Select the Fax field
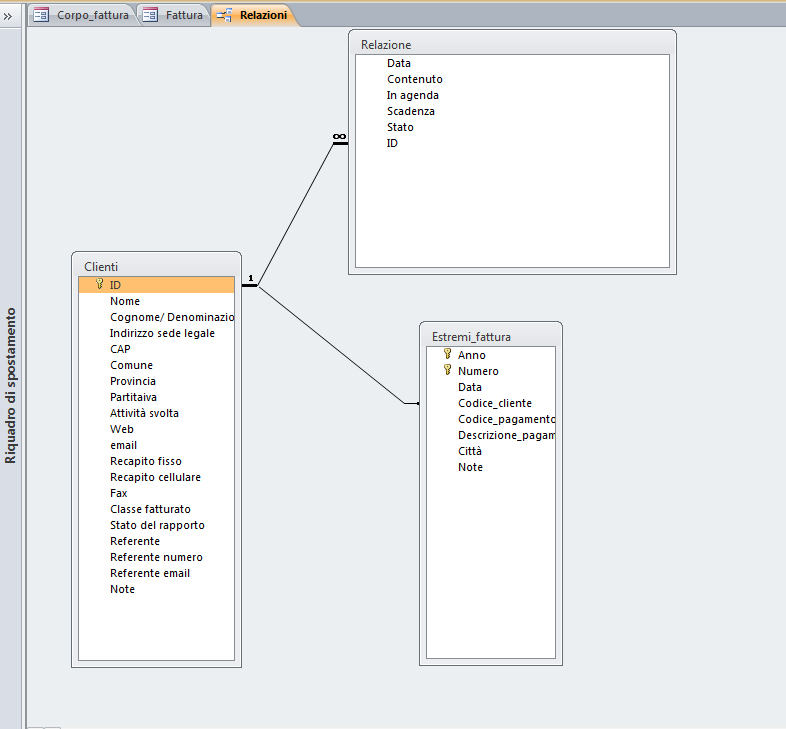Image resolution: width=786 pixels, height=729 pixels. click(156, 493)
